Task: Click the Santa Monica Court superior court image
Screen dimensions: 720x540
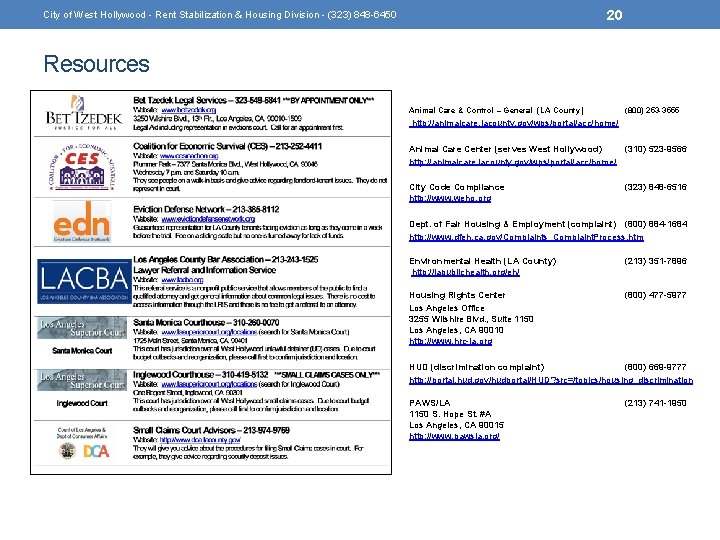Action: pos(82,328)
